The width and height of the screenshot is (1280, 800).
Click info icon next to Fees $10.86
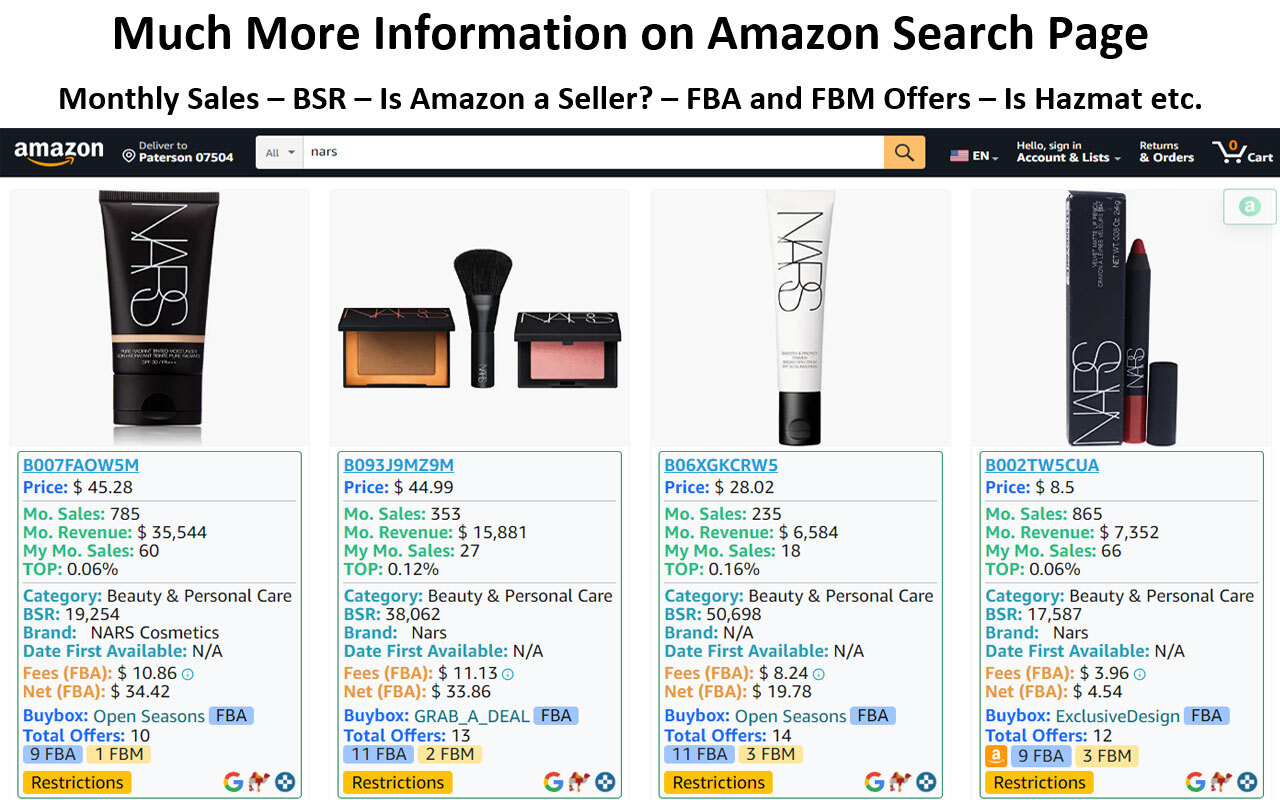(187, 674)
